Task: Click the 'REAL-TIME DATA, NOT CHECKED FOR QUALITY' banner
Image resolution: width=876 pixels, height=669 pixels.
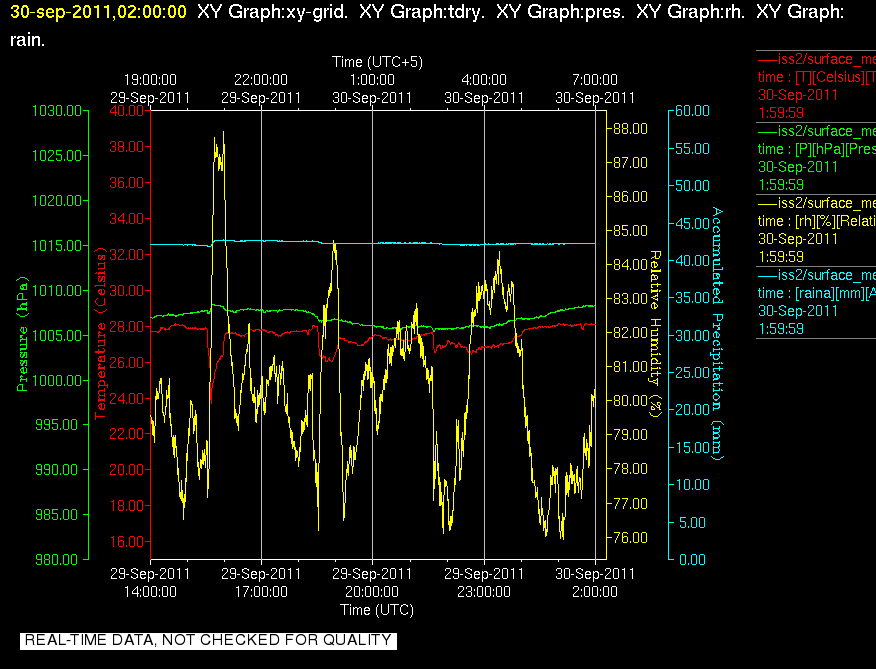Action: pos(208,640)
